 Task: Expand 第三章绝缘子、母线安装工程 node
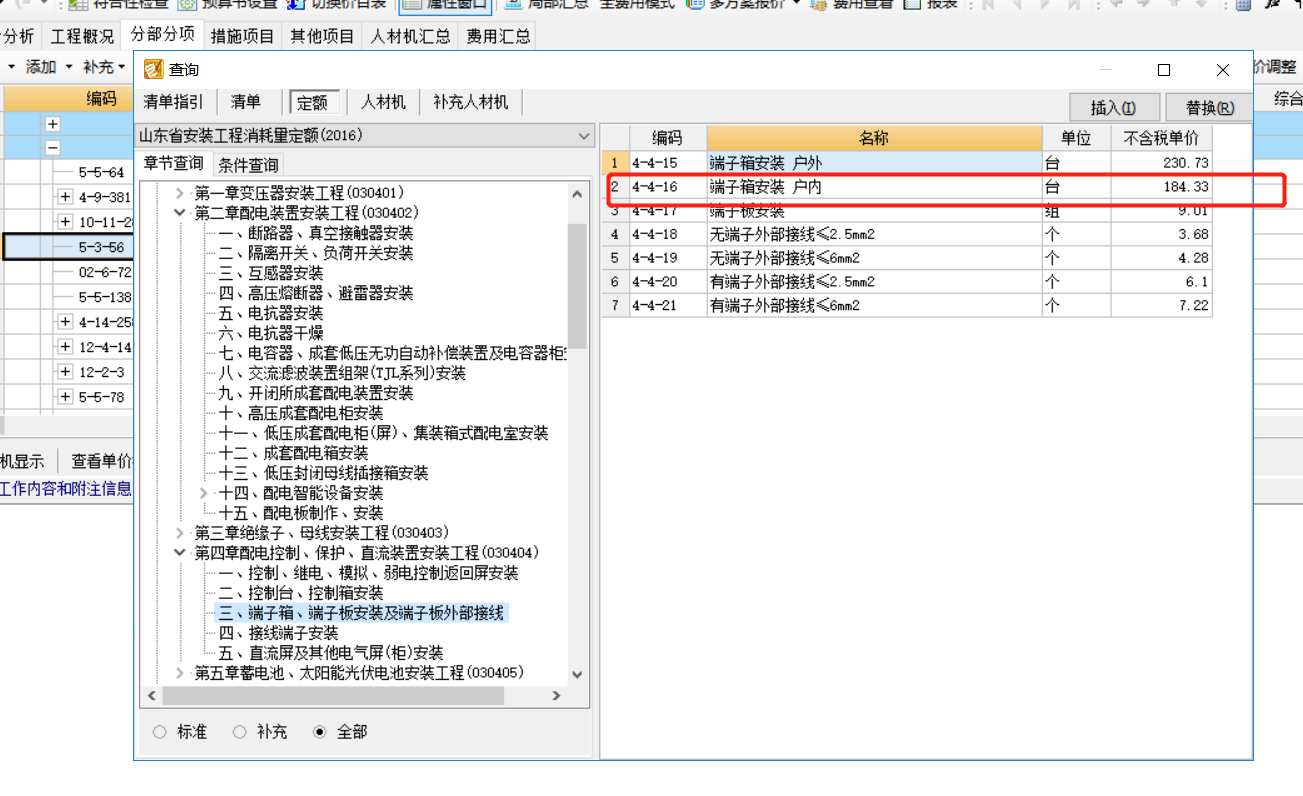point(180,533)
